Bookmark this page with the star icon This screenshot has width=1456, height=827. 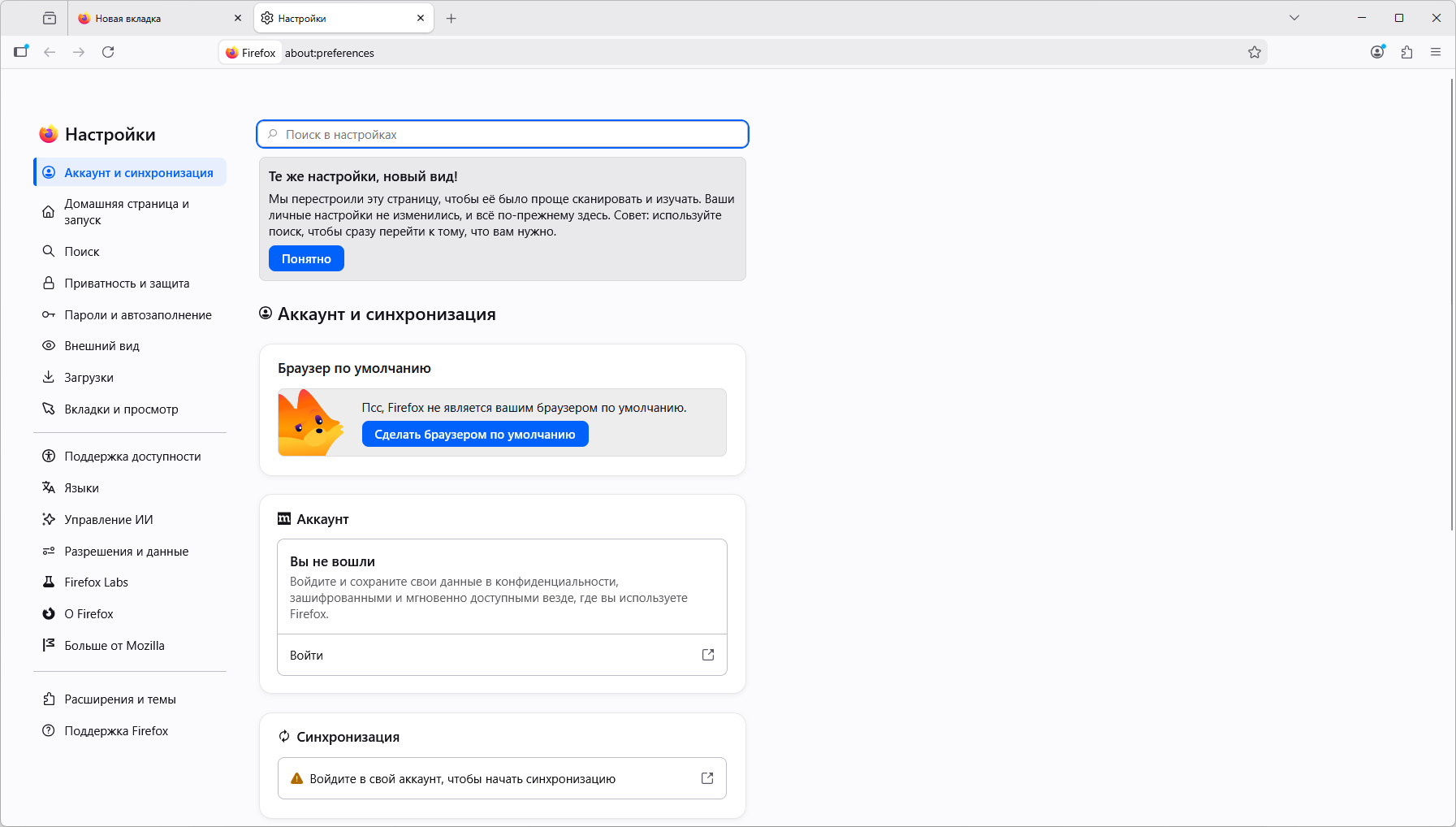pos(1255,53)
